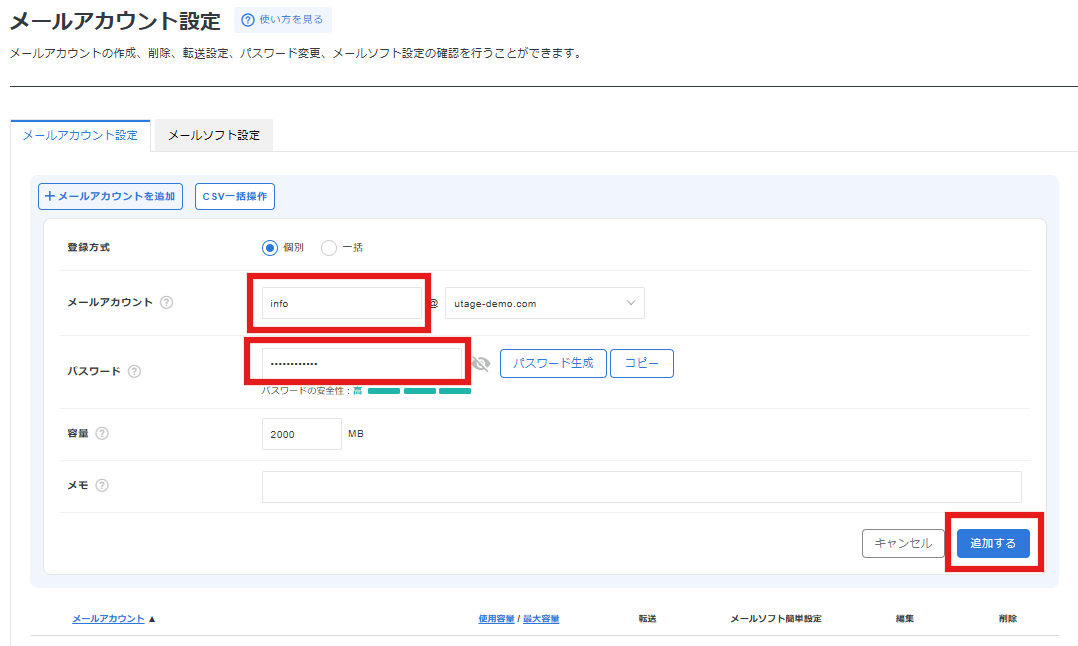The height and width of the screenshot is (646, 1078).
Task: Click the メモ text field
Action: click(641, 487)
